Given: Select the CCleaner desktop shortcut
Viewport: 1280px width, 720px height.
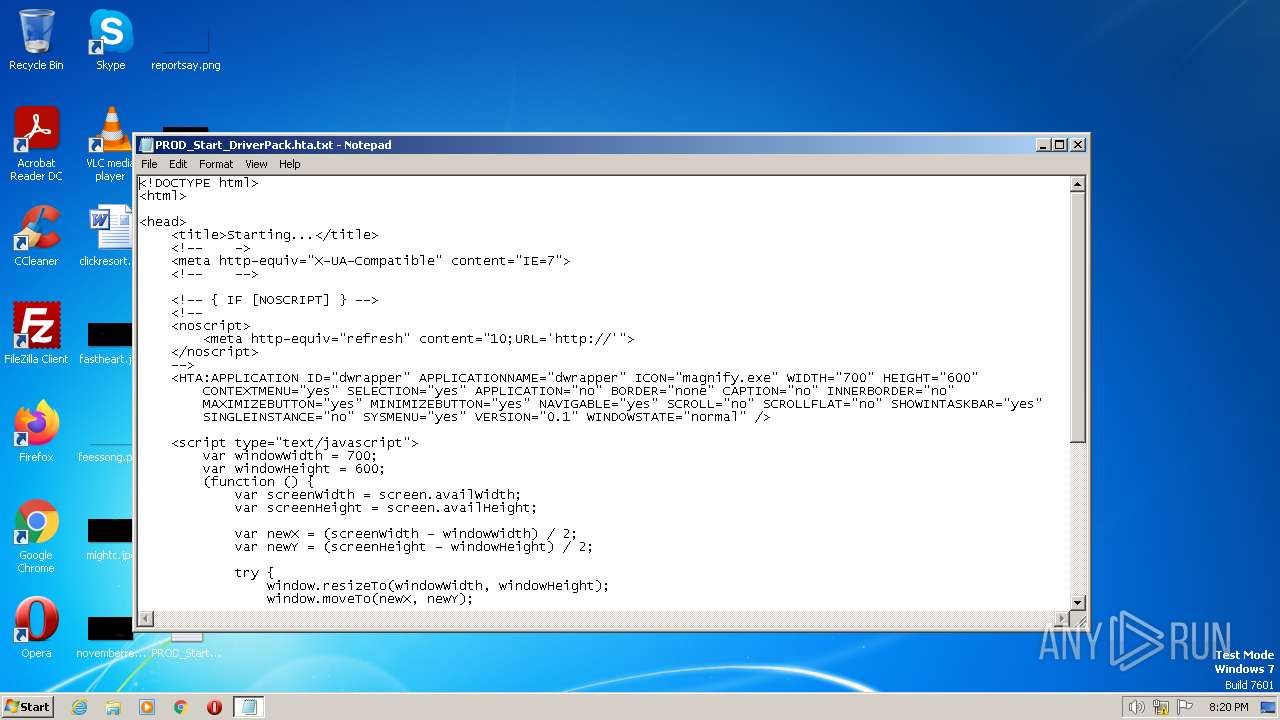Looking at the screenshot, I should 36,236.
